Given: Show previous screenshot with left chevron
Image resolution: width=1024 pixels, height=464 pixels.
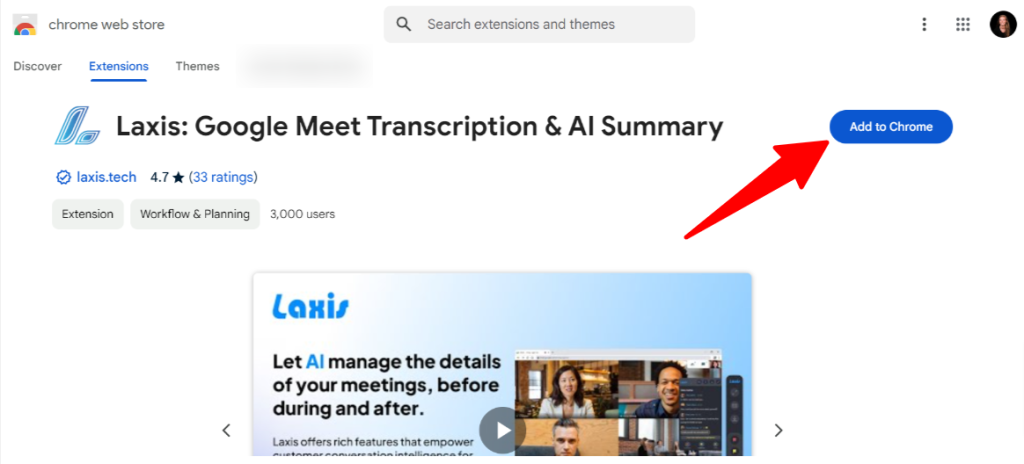Looking at the screenshot, I should (x=227, y=430).
